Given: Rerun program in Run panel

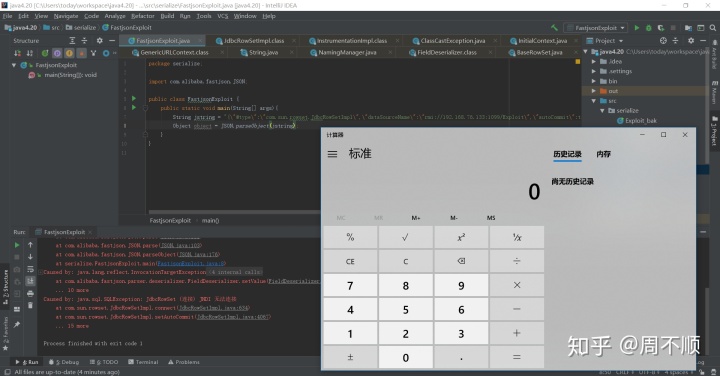Looking at the screenshot, I should click(x=17, y=245).
